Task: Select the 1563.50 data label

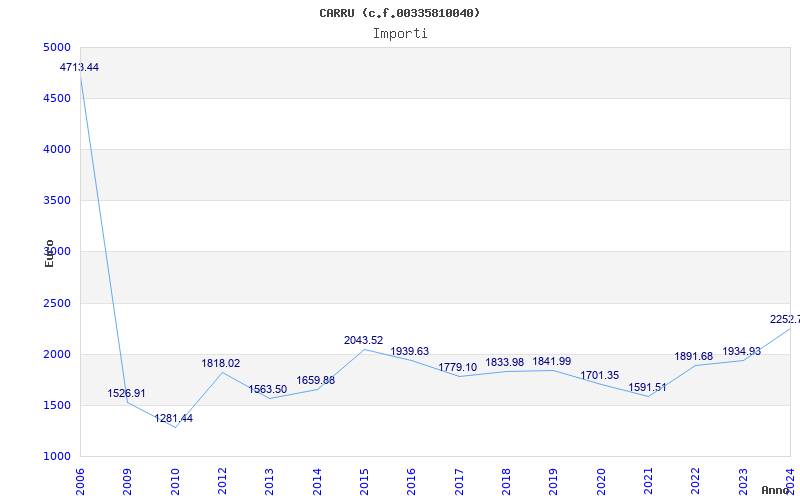Action: point(268,389)
